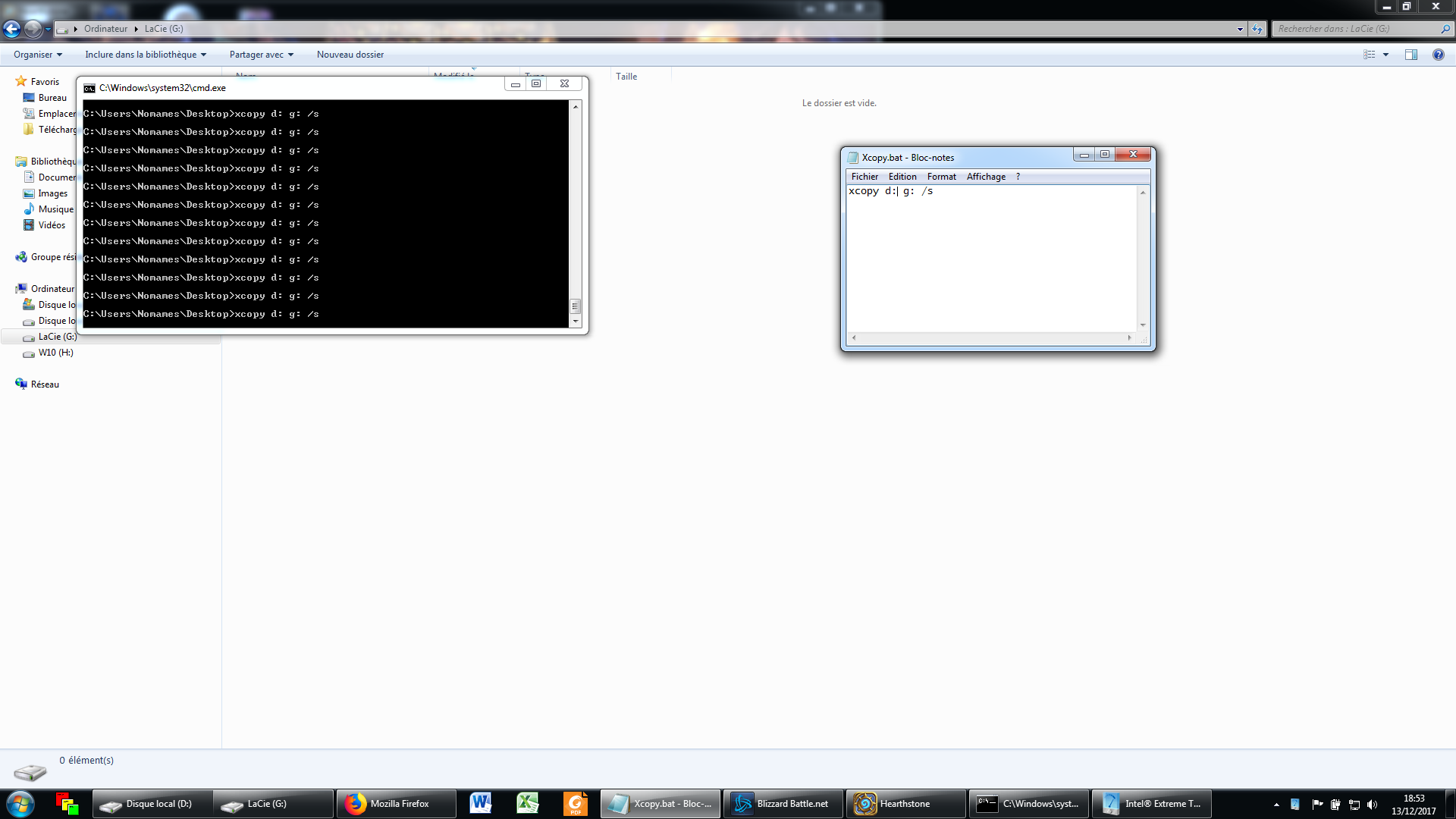Open Intel Extreme Tuning taskbar item
Screen dimensions: 1456x819
[x=1152, y=804]
